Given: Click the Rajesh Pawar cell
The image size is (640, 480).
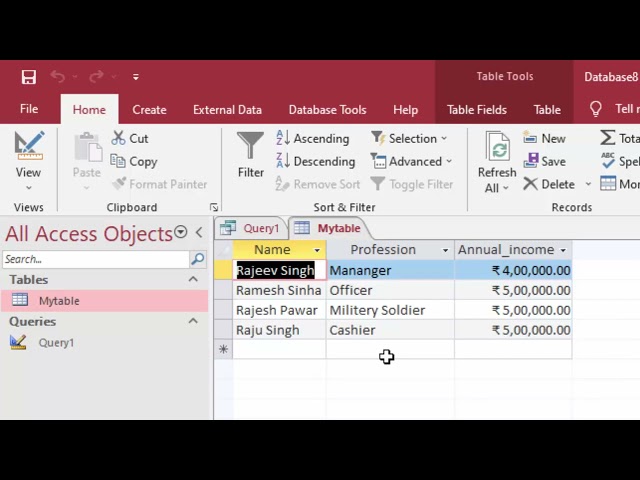Looking at the screenshot, I should 279,310.
